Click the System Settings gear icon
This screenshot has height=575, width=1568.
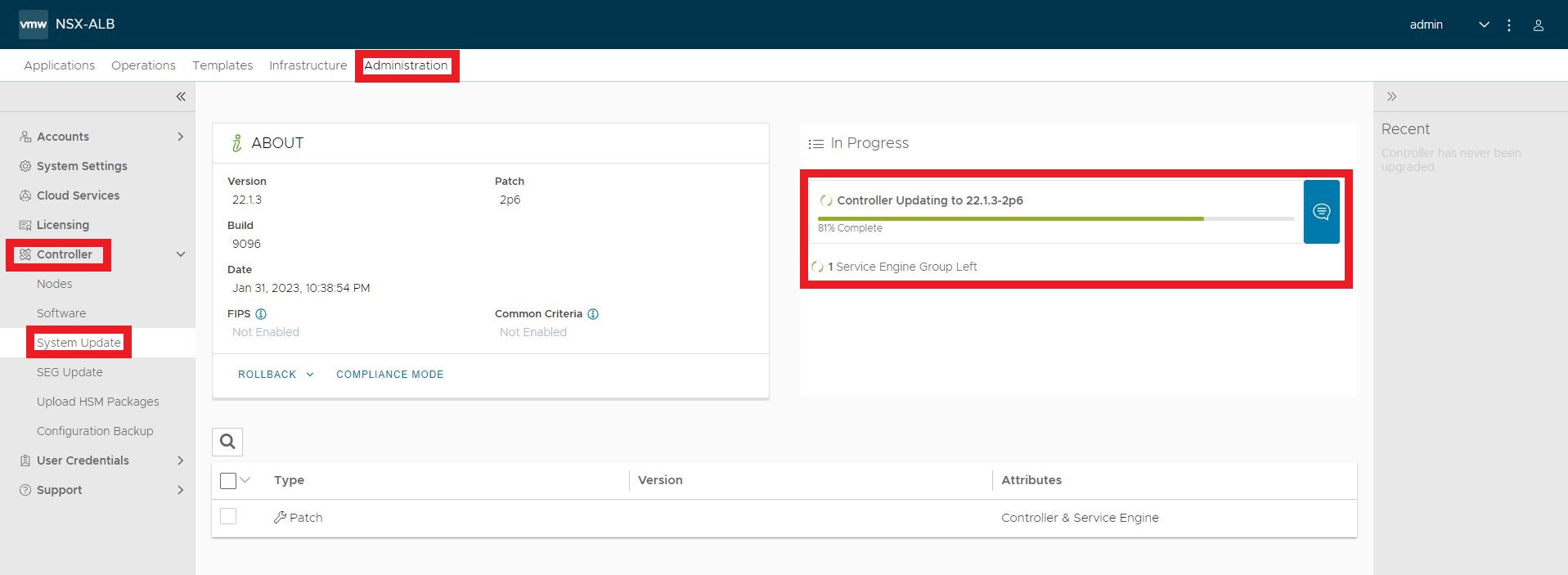[x=25, y=166]
